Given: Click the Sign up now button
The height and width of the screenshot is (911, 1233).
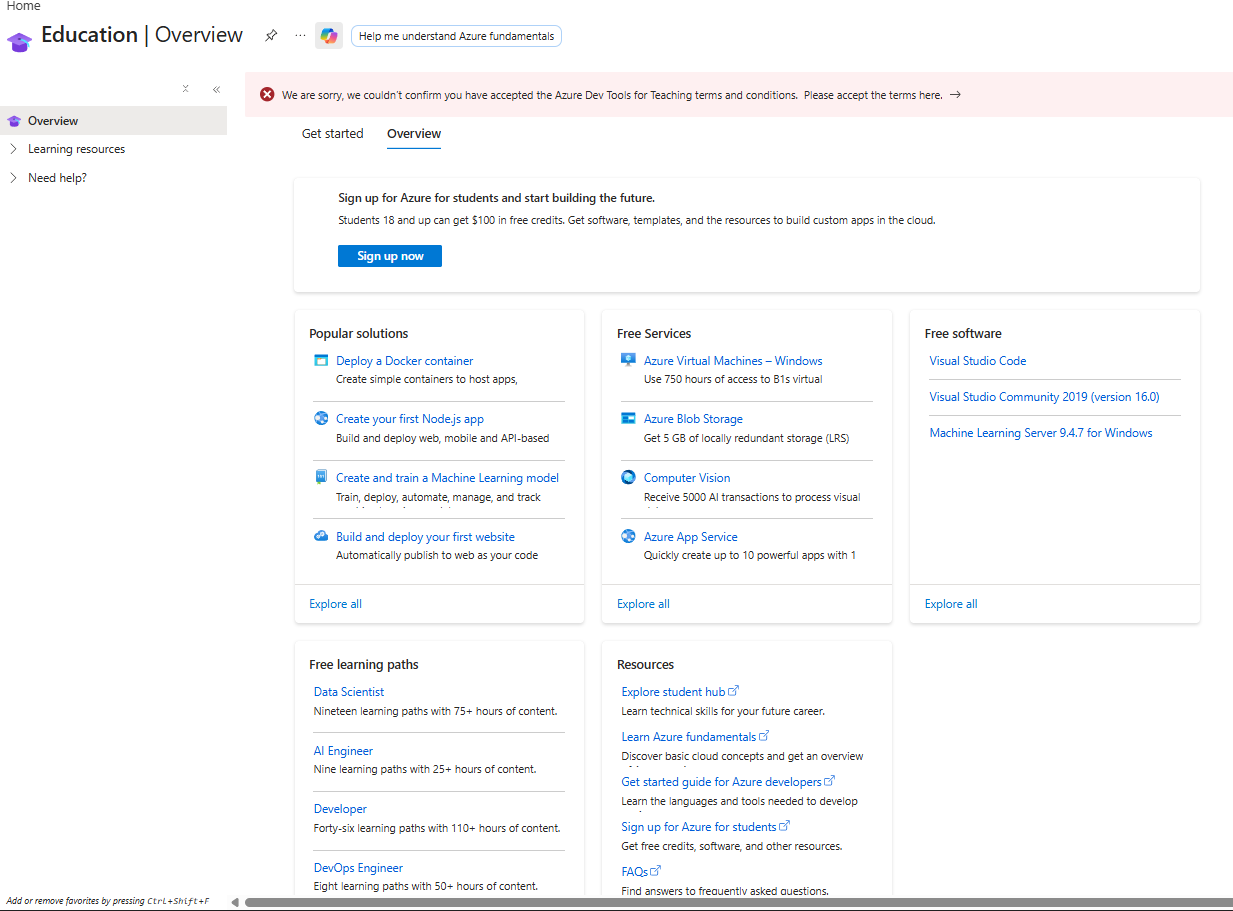Looking at the screenshot, I should (x=390, y=256).
